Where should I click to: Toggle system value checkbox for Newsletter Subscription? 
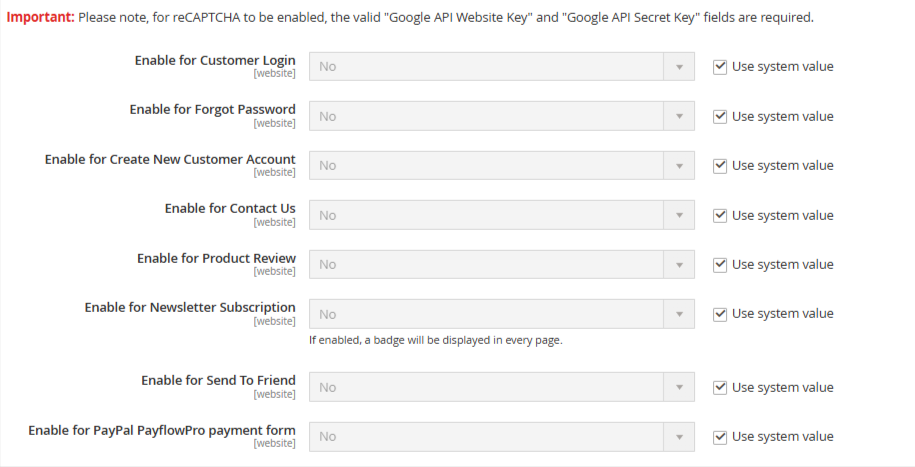(x=720, y=314)
